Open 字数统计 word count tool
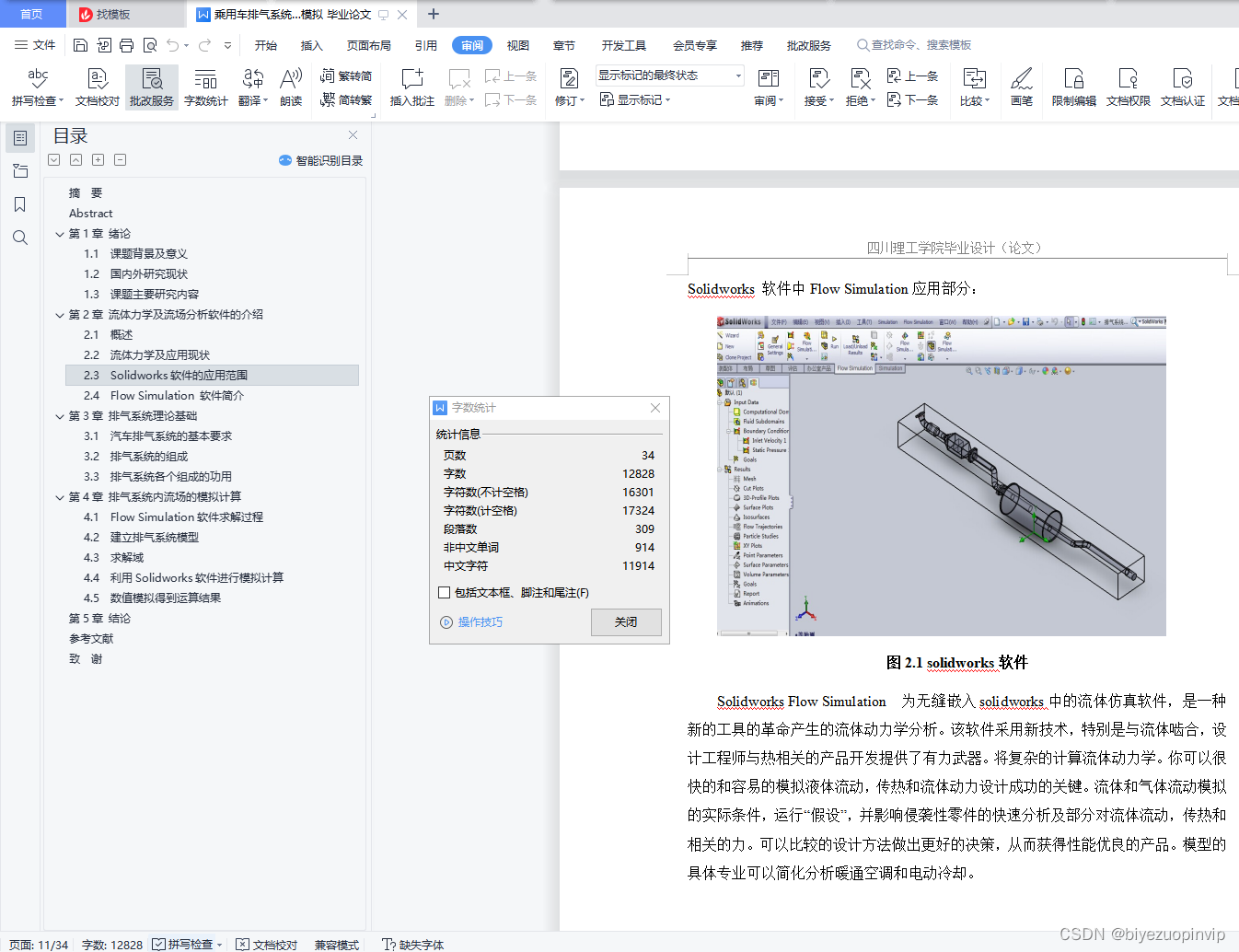Screen dimensions: 1239x952 pos(206,87)
